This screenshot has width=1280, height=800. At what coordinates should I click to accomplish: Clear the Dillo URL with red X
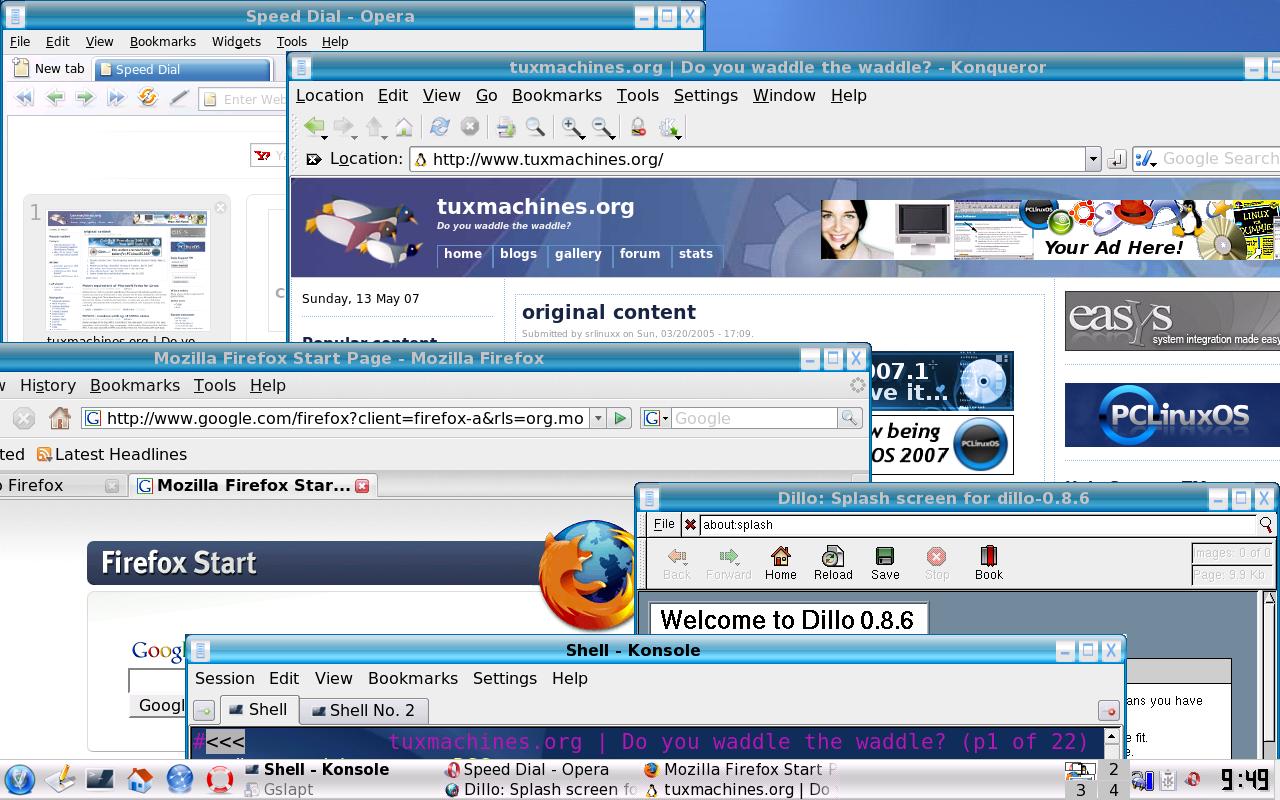point(690,524)
